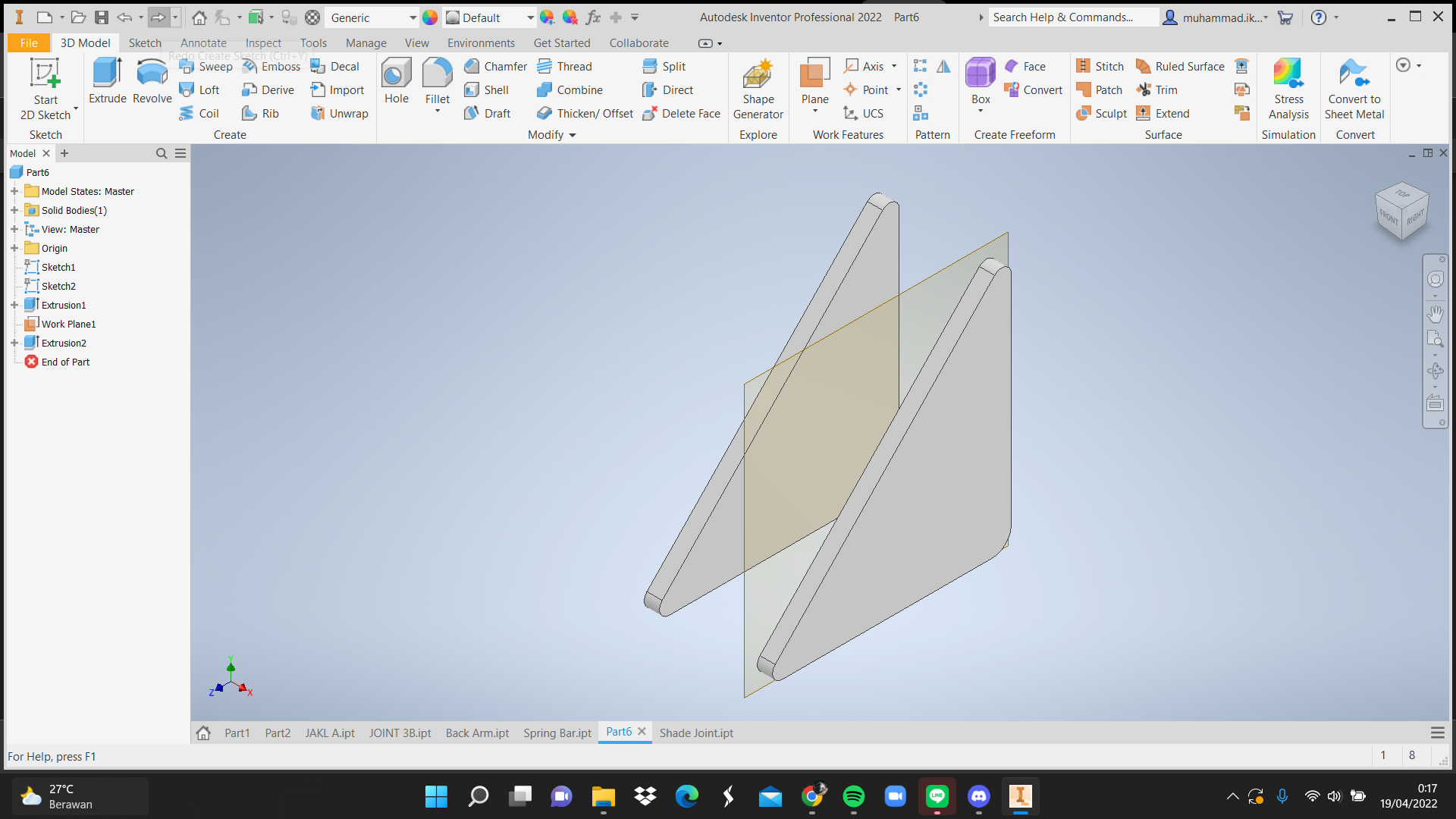Open Spotify from the taskbar
The image size is (1456, 819).
[853, 796]
